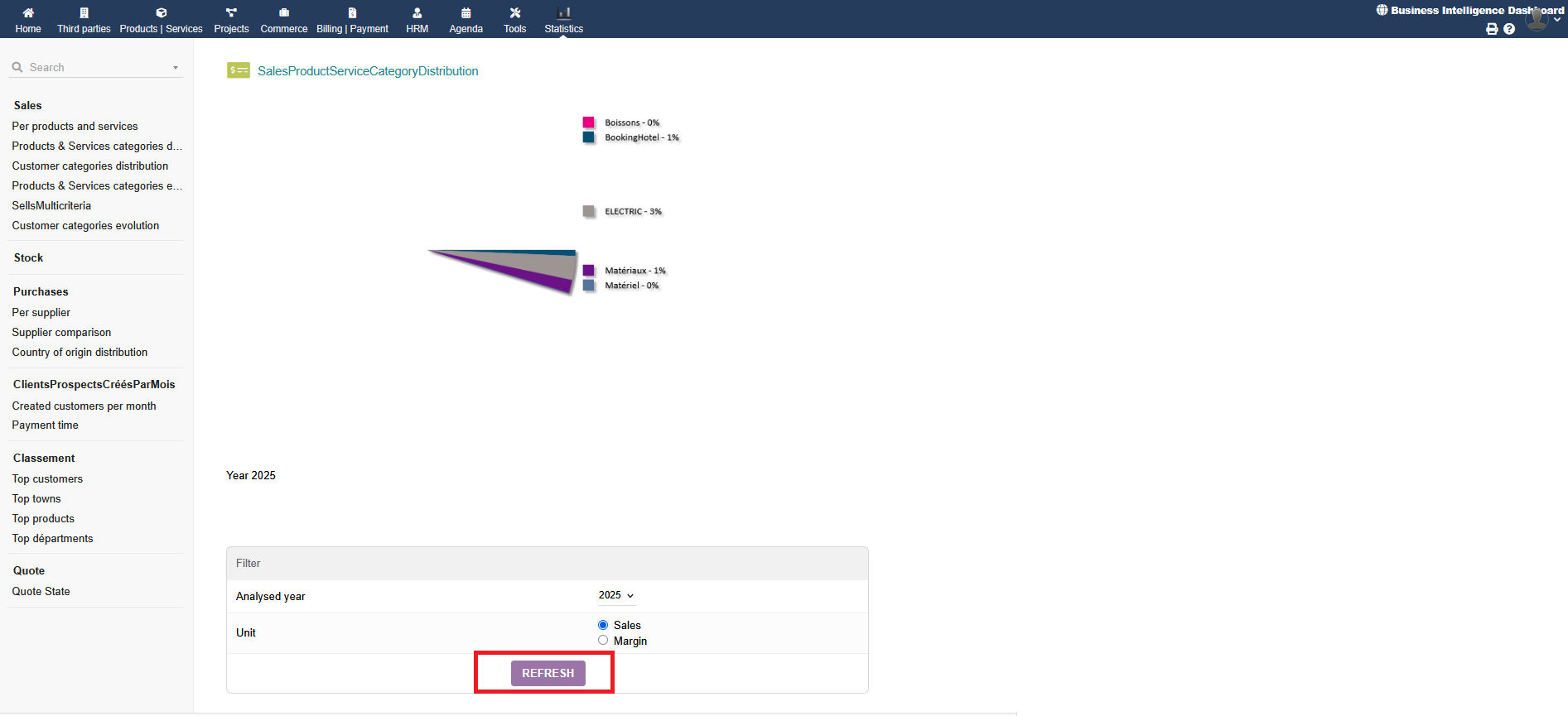Expand the sidebar search dropdown arrow
This screenshot has height=716, width=1568.
coord(176,68)
